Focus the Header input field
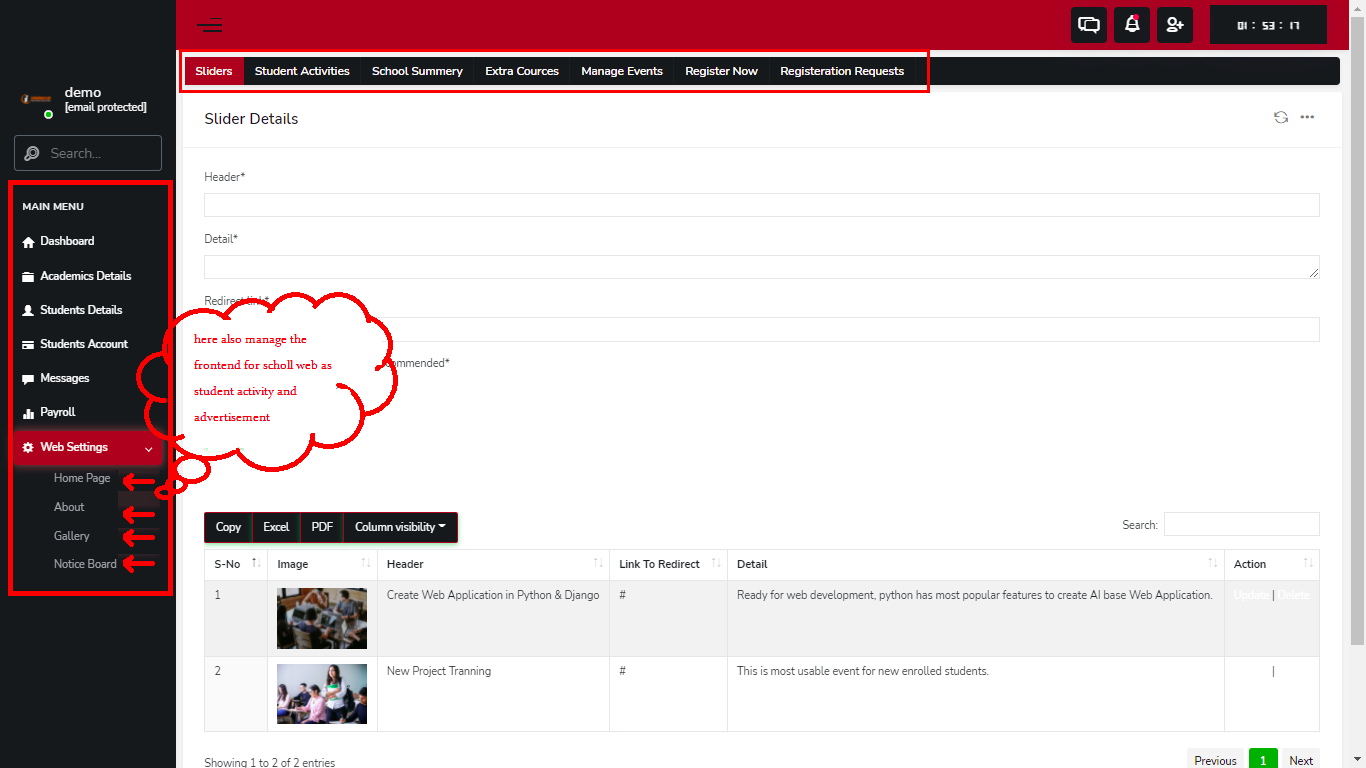This screenshot has width=1366, height=768. tap(762, 205)
